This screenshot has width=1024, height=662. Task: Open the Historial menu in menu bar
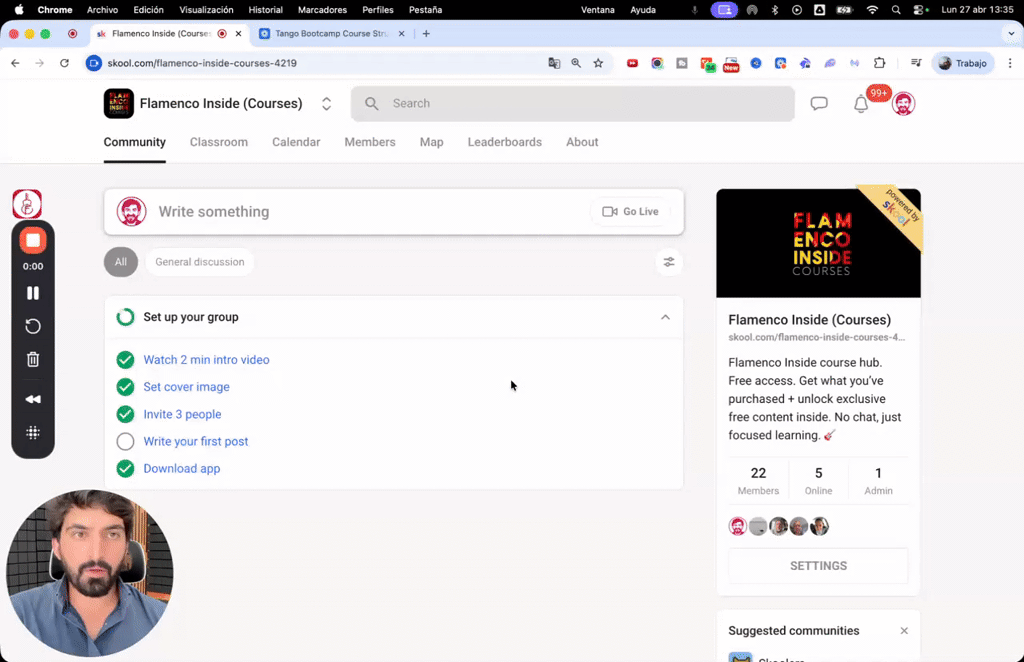click(x=265, y=10)
